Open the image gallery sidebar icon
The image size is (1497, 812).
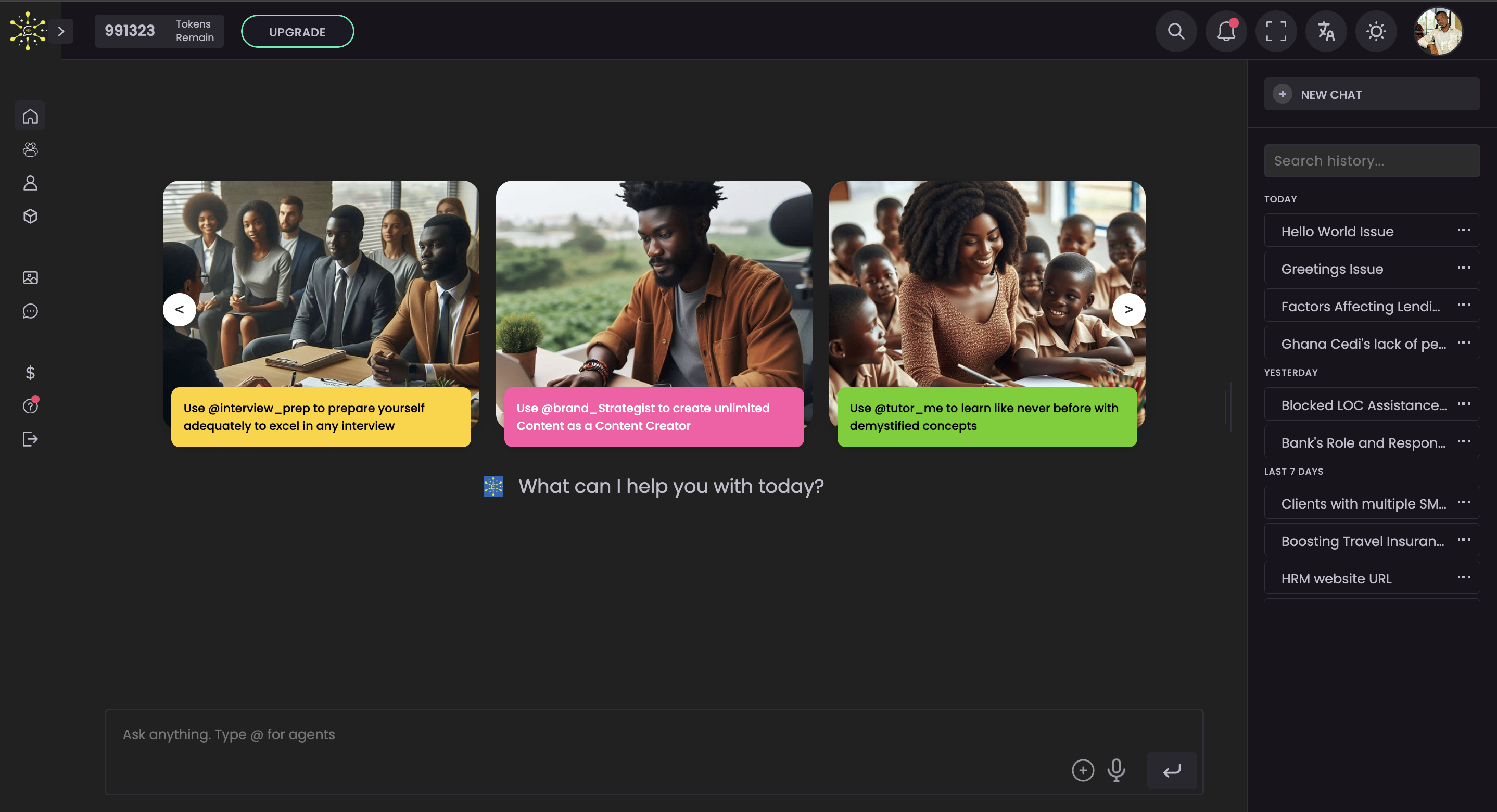click(30, 278)
